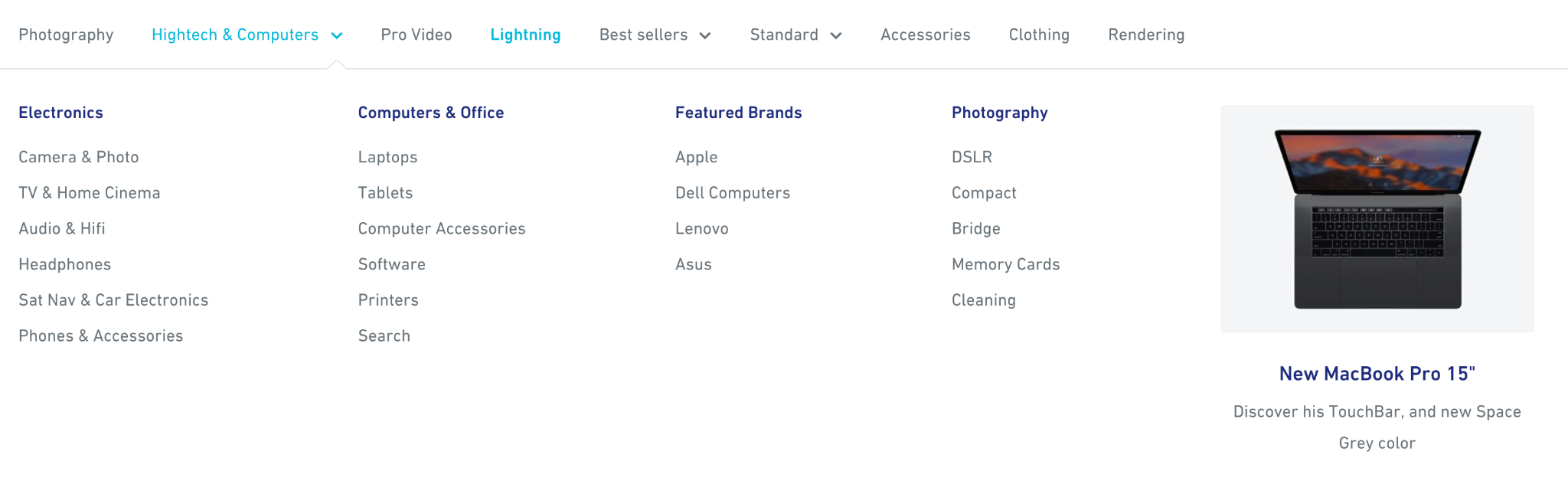The height and width of the screenshot is (491, 1568).
Task: Visit the Apple brand link
Action: pyautogui.click(x=696, y=157)
